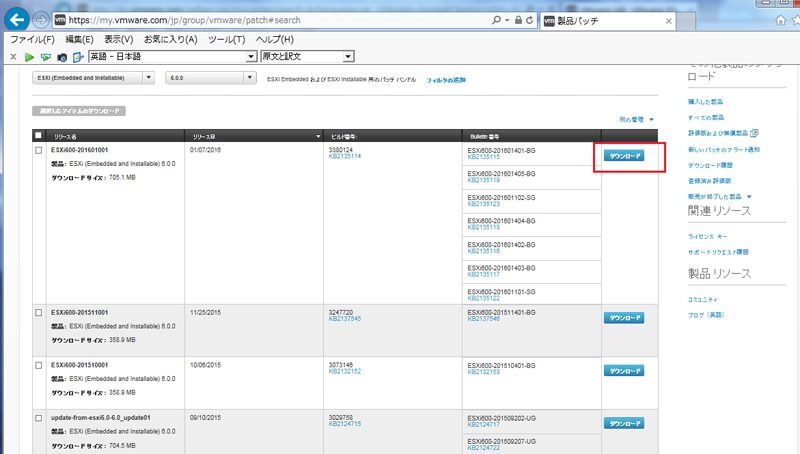Screen dimensions: 800x454
Task: Select ESXi600-201601404-BG bulletin text
Action: click(501, 221)
